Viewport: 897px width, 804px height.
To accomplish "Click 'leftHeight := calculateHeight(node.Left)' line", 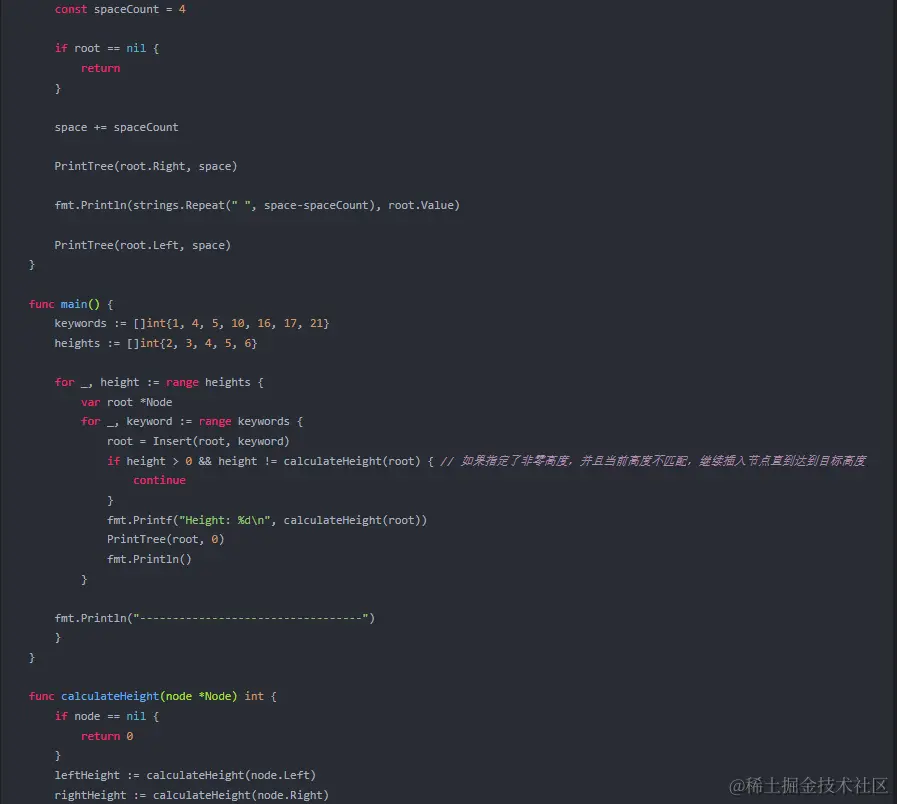I will pos(185,775).
